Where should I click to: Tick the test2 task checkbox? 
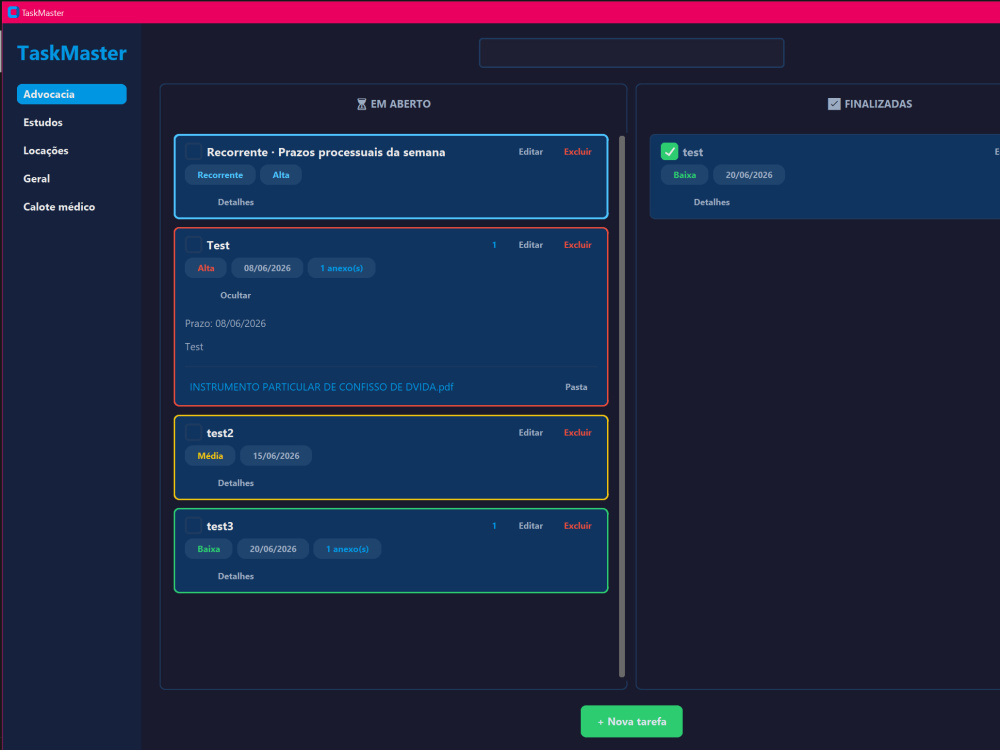pos(193,432)
